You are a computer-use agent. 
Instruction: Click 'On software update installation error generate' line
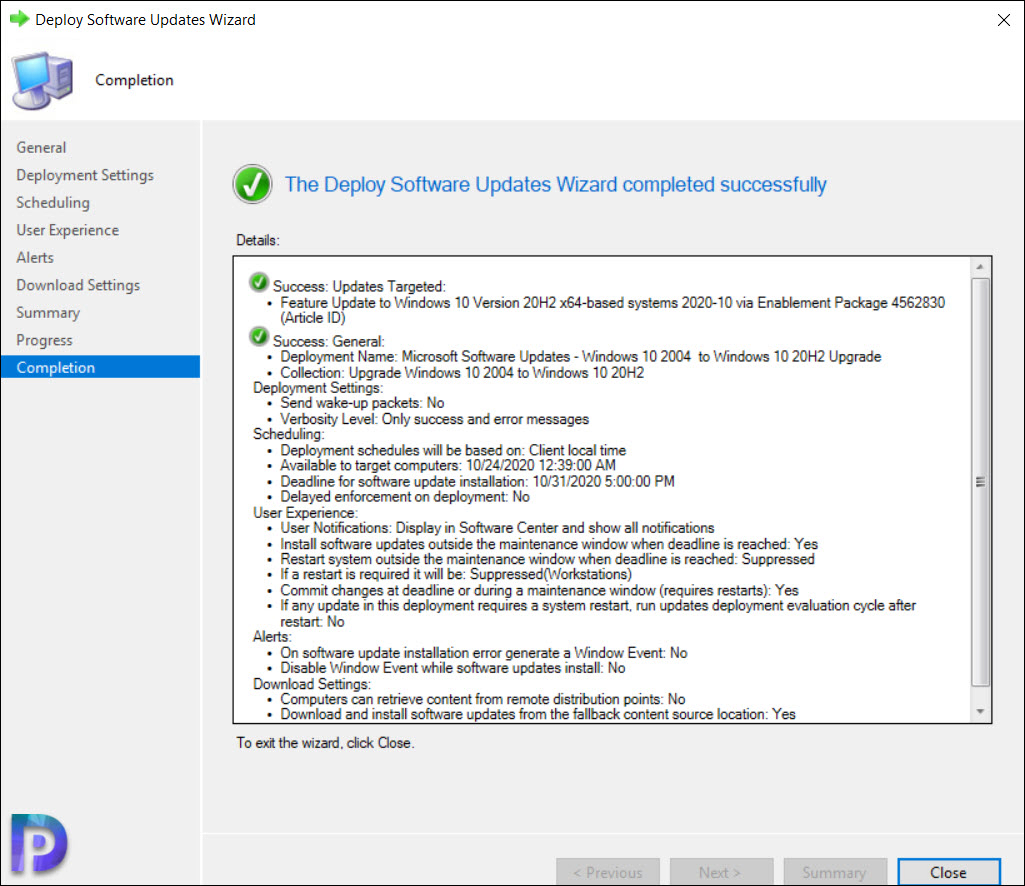pyautogui.click(x=484, y=653)
